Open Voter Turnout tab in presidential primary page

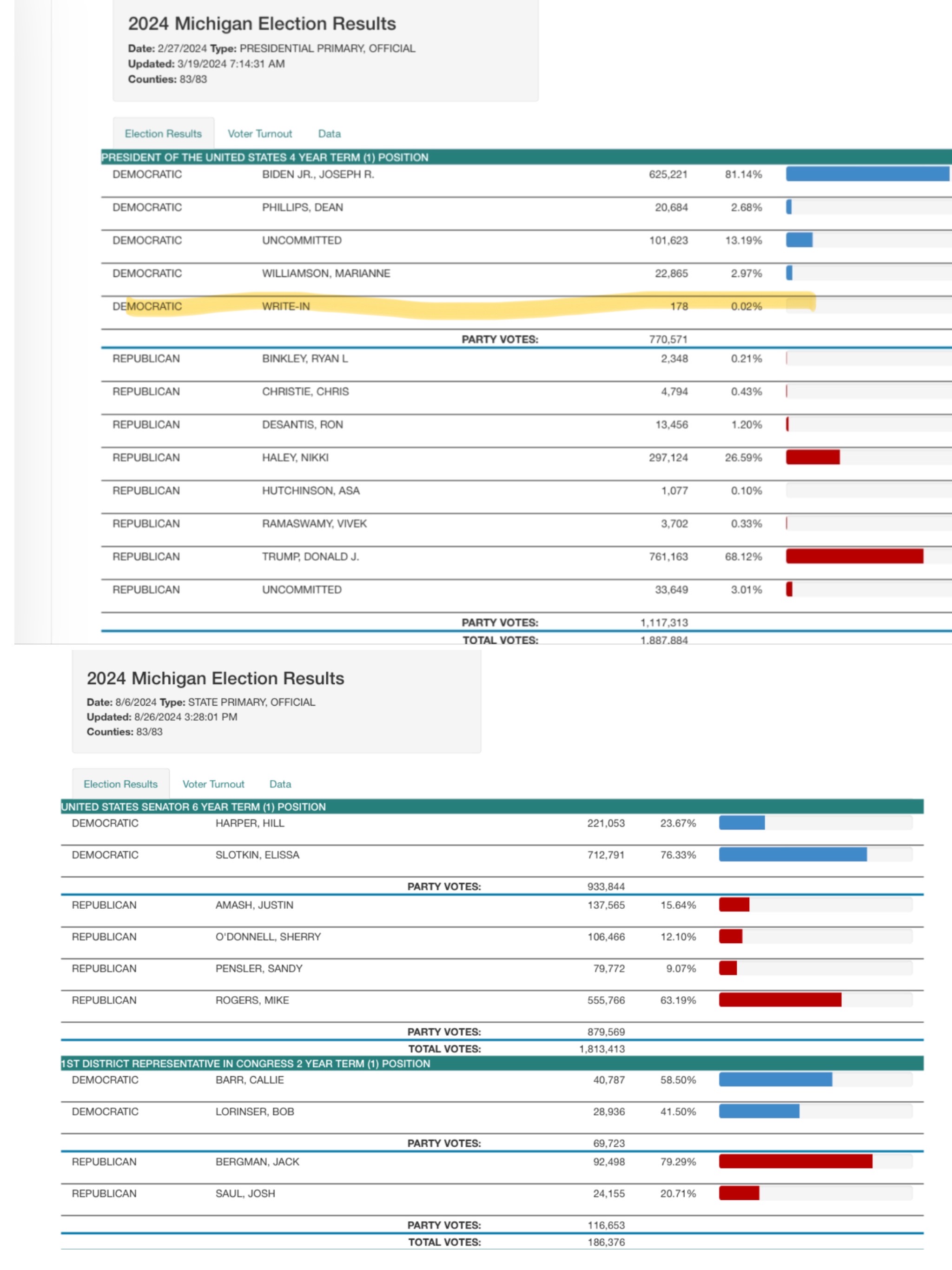pyautogui.click(x=259, y=134)
